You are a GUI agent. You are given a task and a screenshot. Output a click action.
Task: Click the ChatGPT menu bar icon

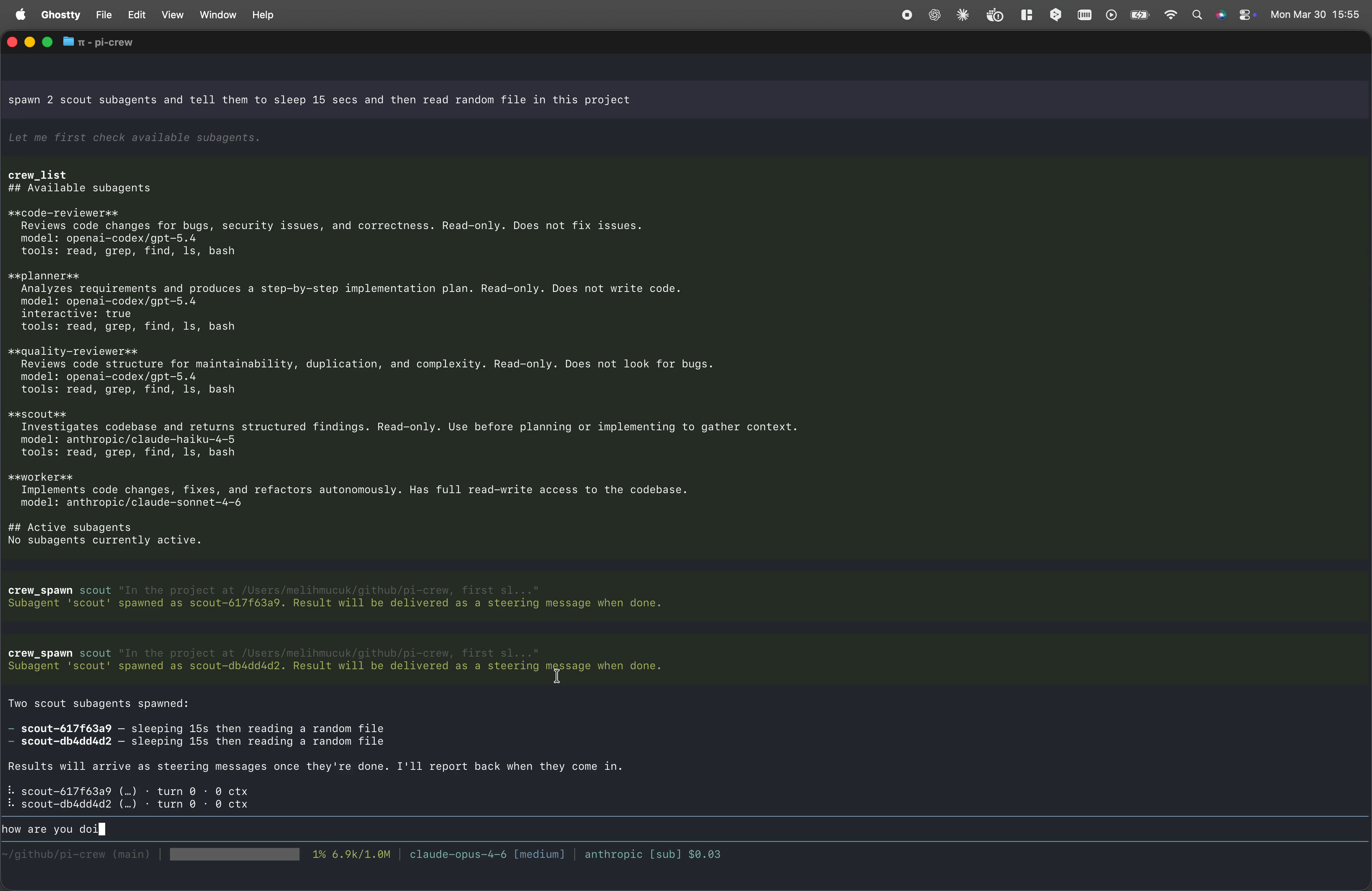pos(934,15)
